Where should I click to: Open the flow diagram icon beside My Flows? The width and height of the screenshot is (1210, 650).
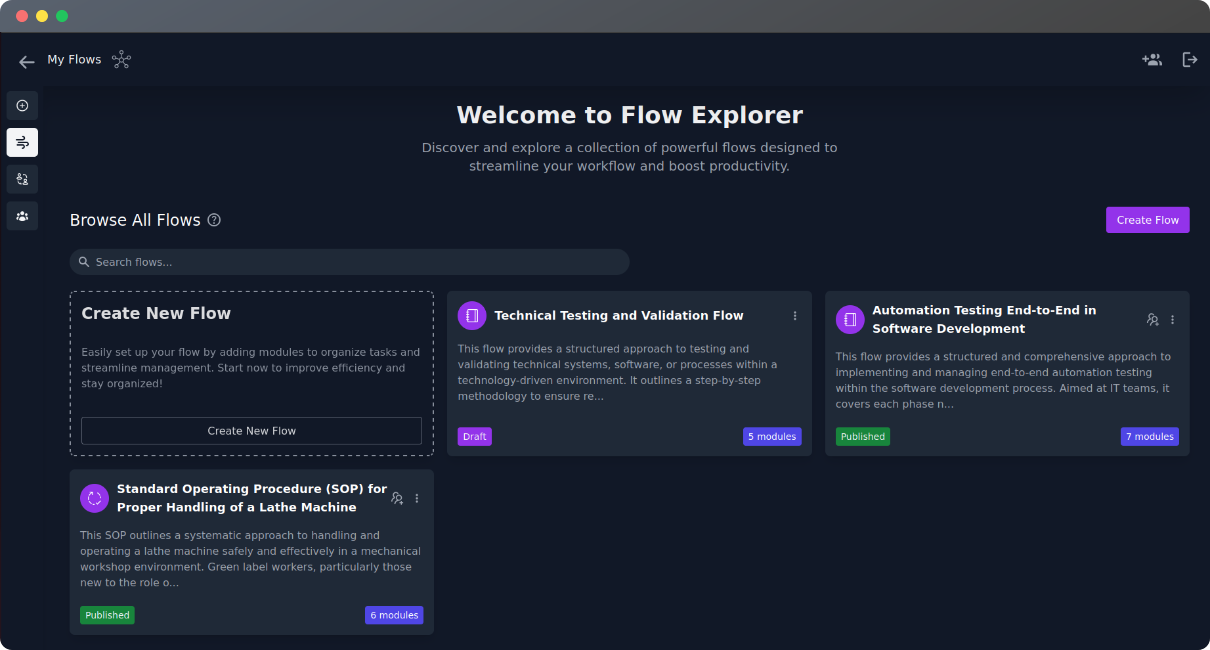(x=121, y=59)
